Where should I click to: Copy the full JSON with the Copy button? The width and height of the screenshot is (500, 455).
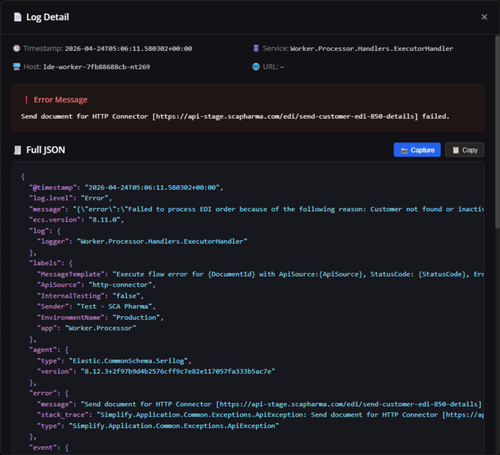[x=465, y=150]
